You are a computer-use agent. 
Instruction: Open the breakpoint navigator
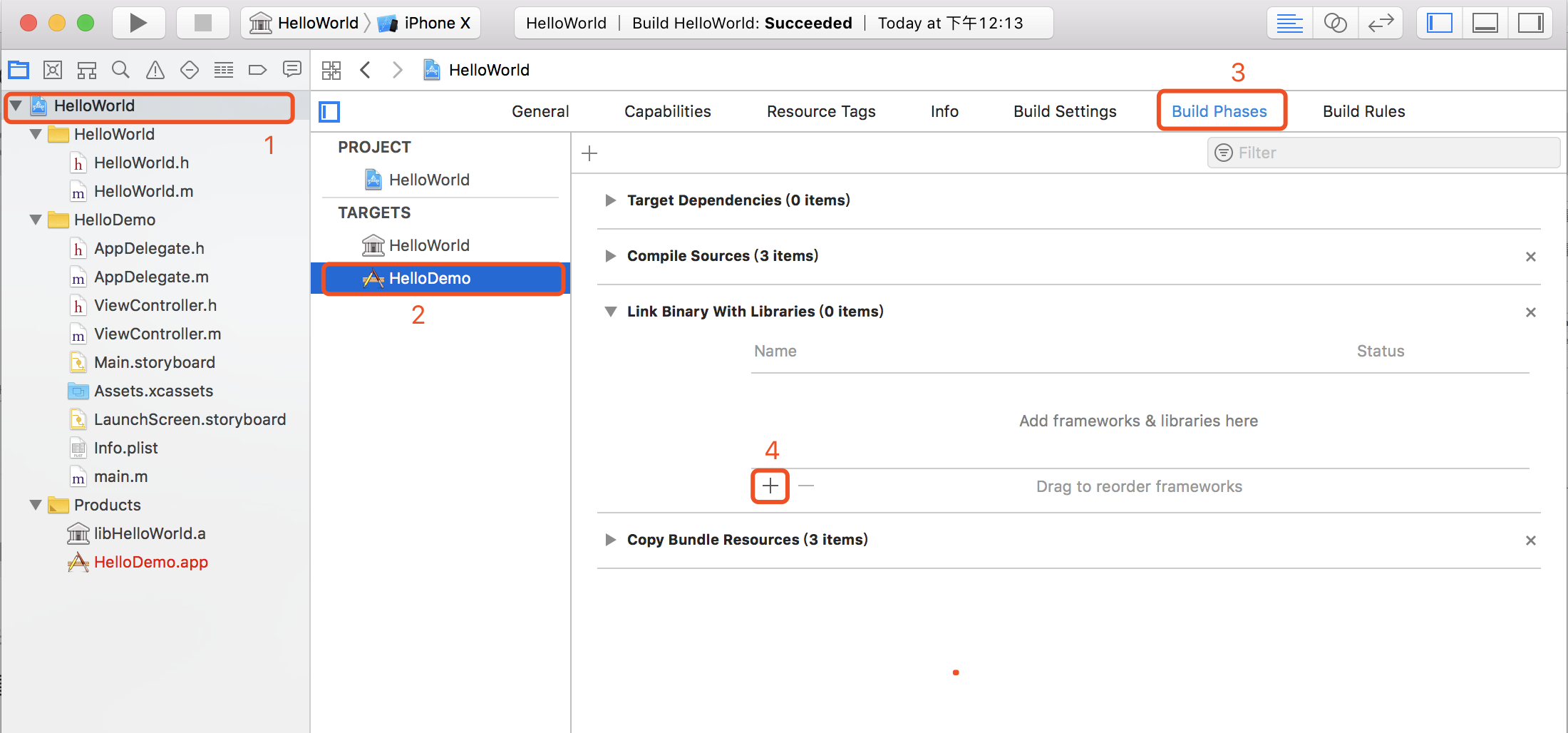(257, 70)
